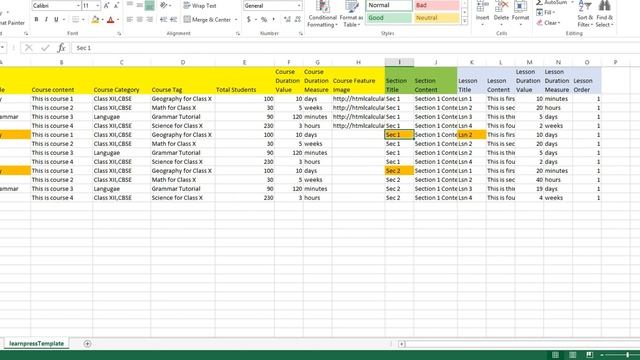640x360 pixels.
Task: Apply the yellow fill color bucket
Action: [95, 20]
